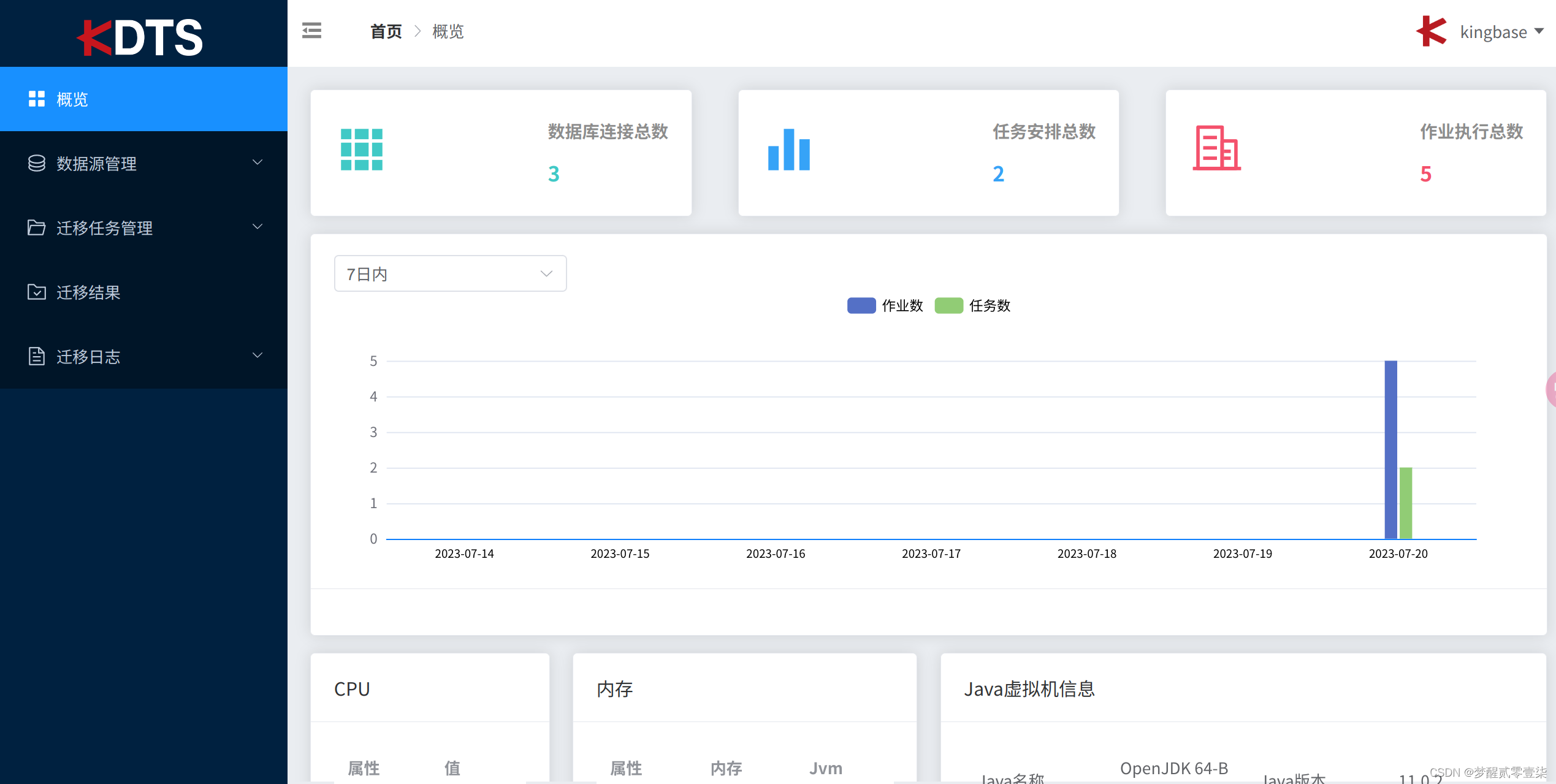The width and height of the screenshot is (1556, 784).
Task: Click the 概览 grid icon in sidebar
Action: 37,99
